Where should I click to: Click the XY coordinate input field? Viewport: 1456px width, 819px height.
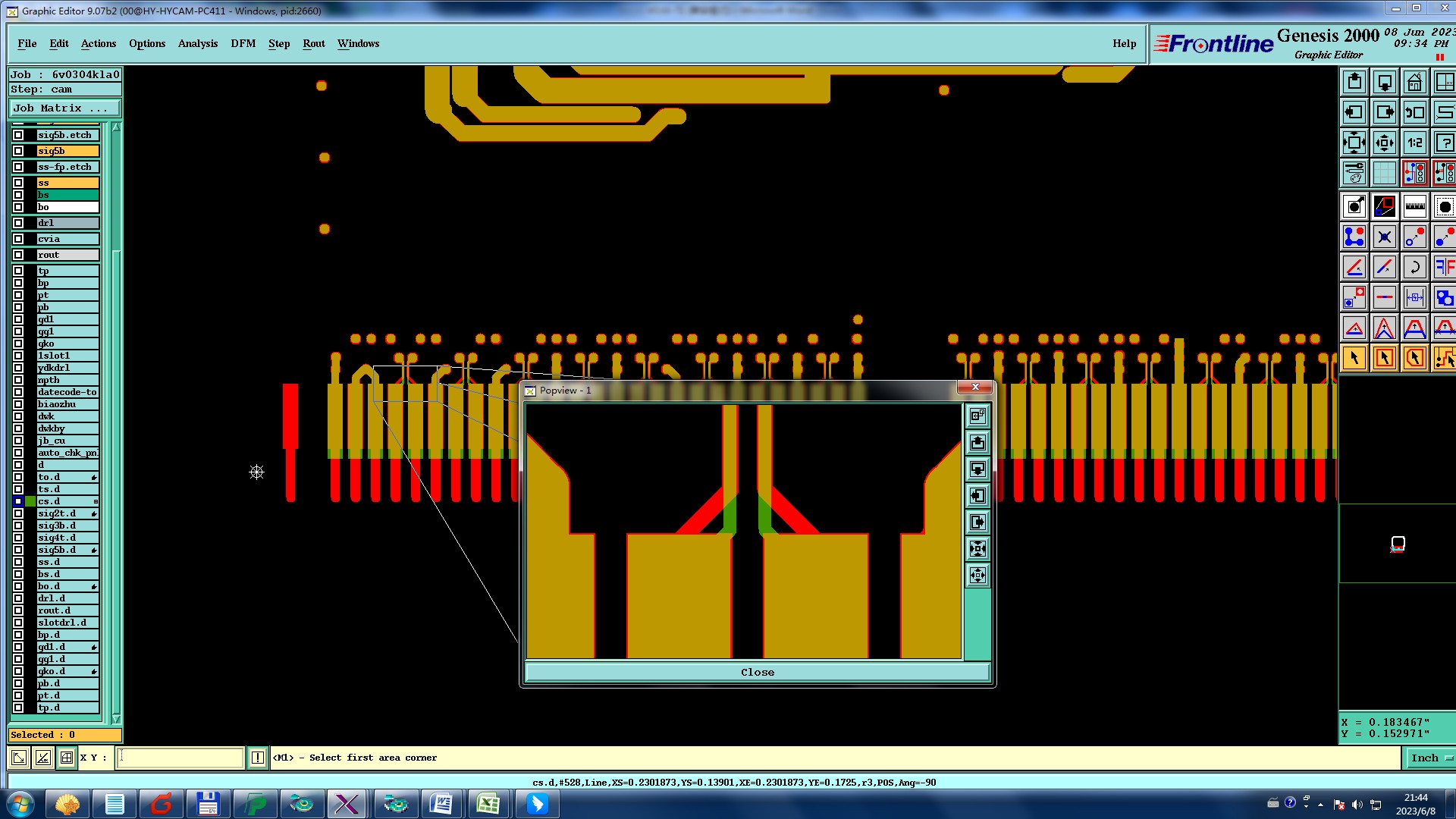click(180, 758)
